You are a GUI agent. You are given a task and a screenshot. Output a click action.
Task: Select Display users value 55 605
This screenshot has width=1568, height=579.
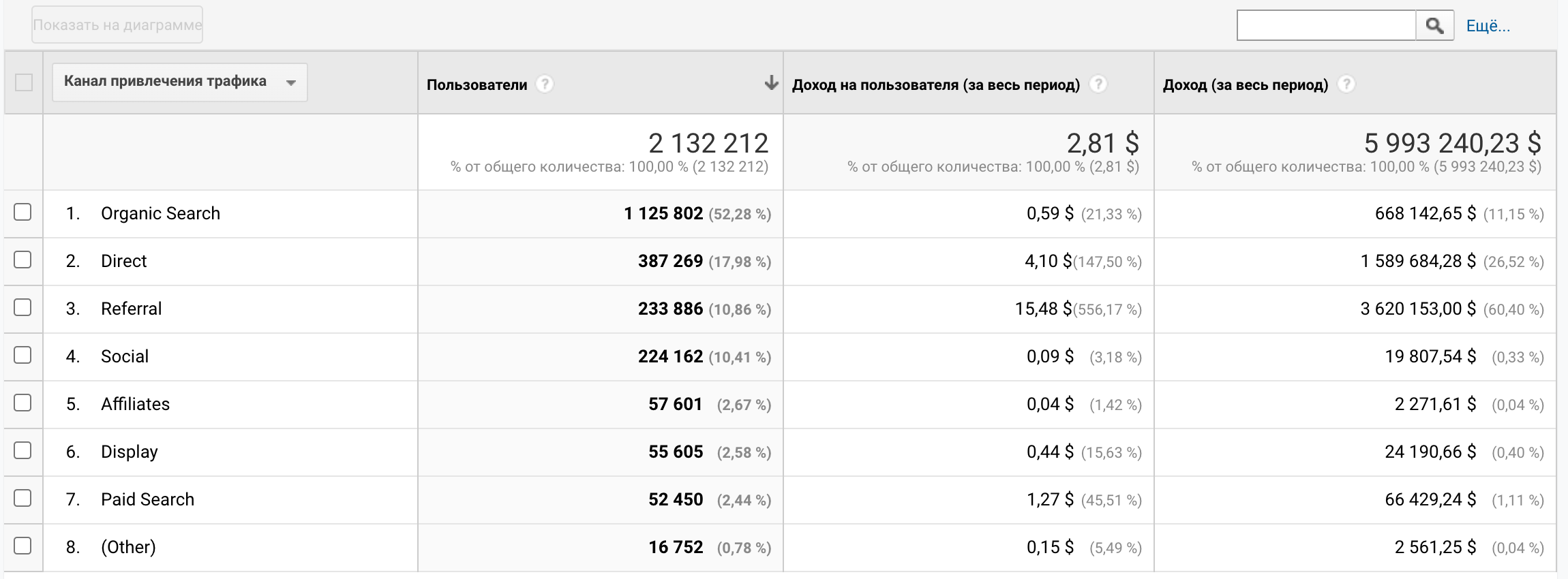tap(676, 452)
